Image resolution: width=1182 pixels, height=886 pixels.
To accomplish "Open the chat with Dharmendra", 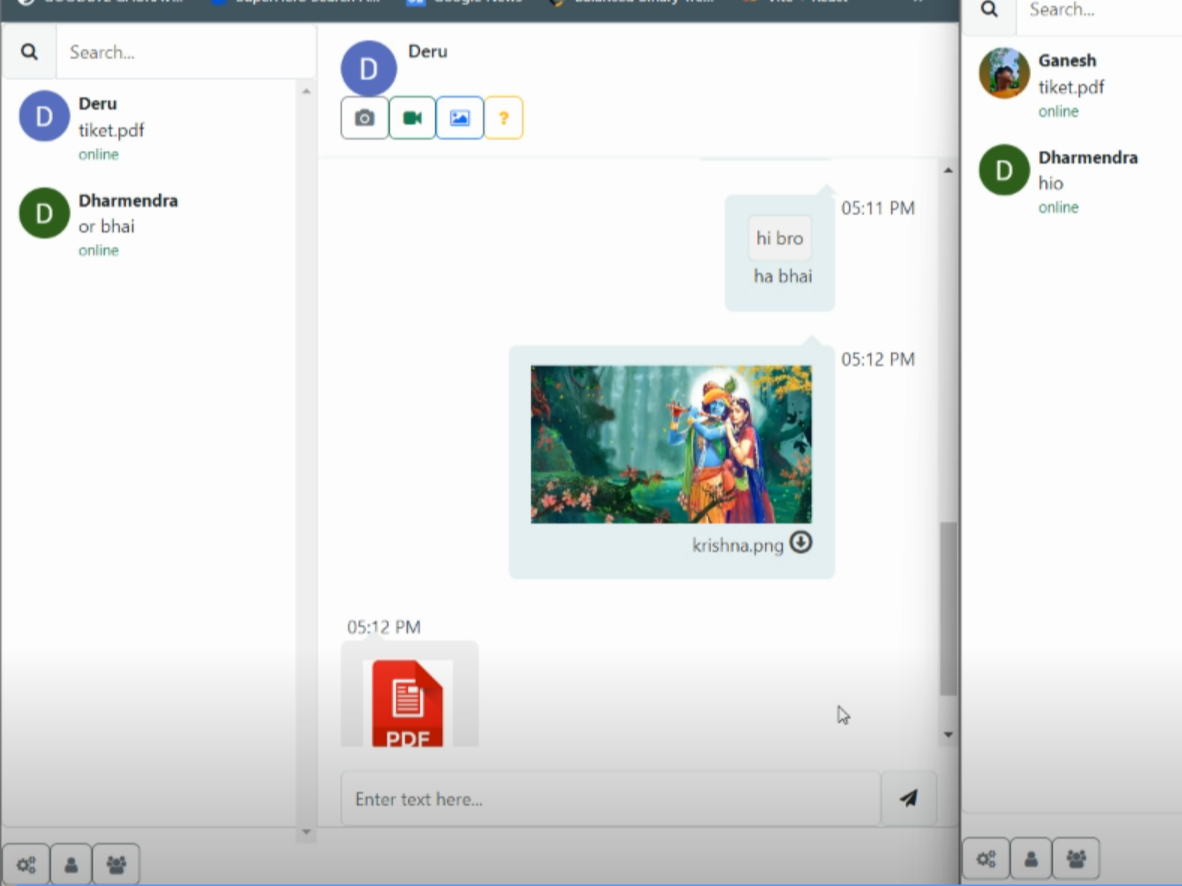I will pos(150,222).
